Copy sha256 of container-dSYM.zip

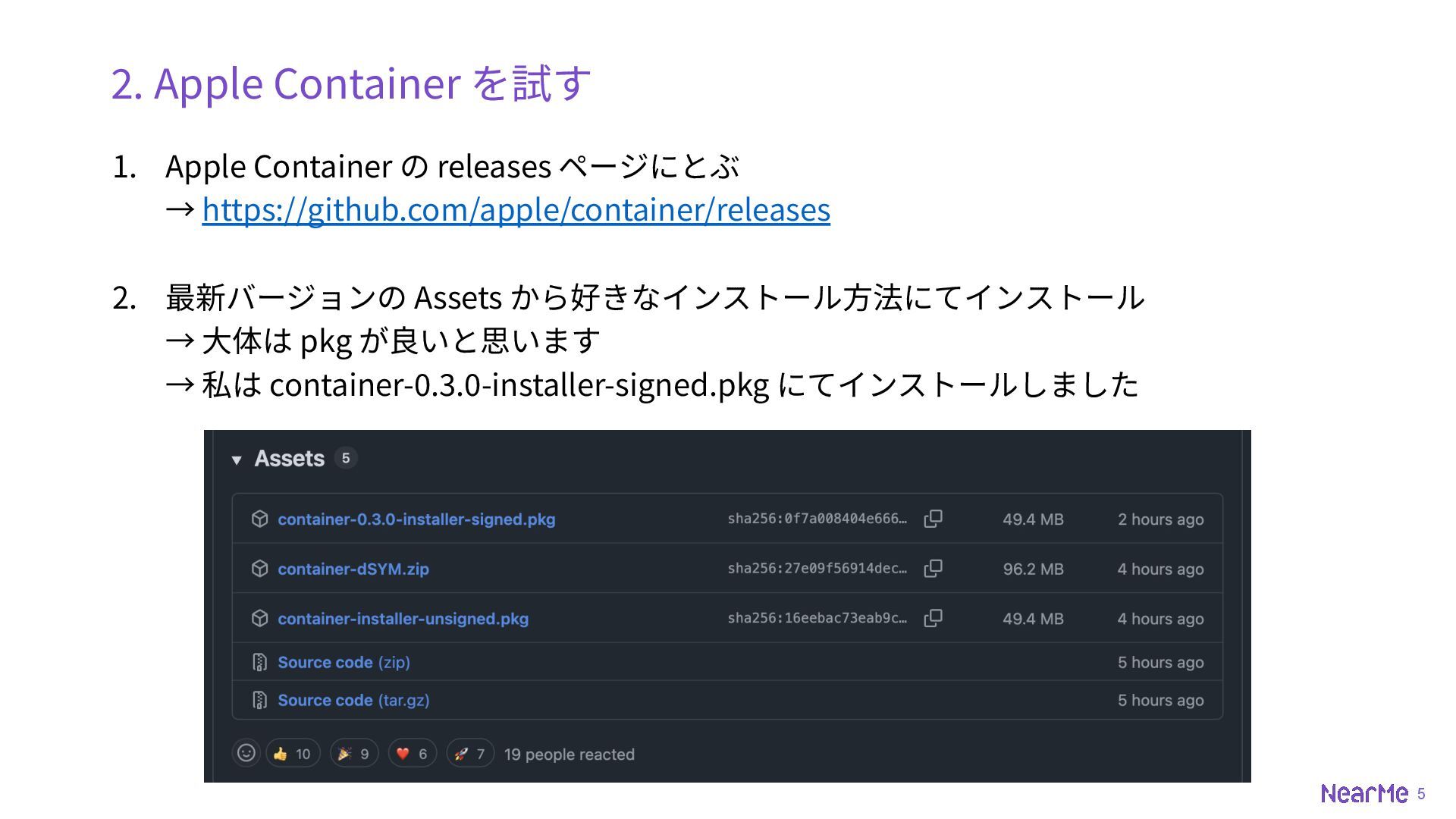coord(934,569)
